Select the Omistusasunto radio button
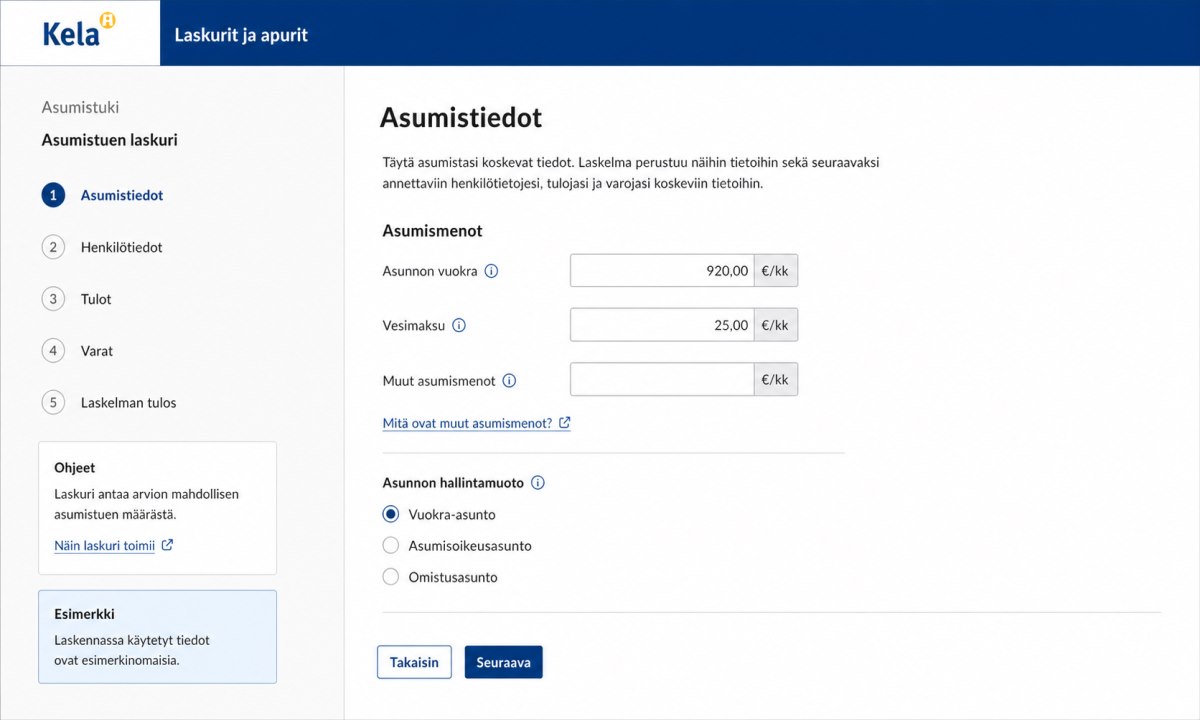 pyautogui.click(x=391, y=577)
